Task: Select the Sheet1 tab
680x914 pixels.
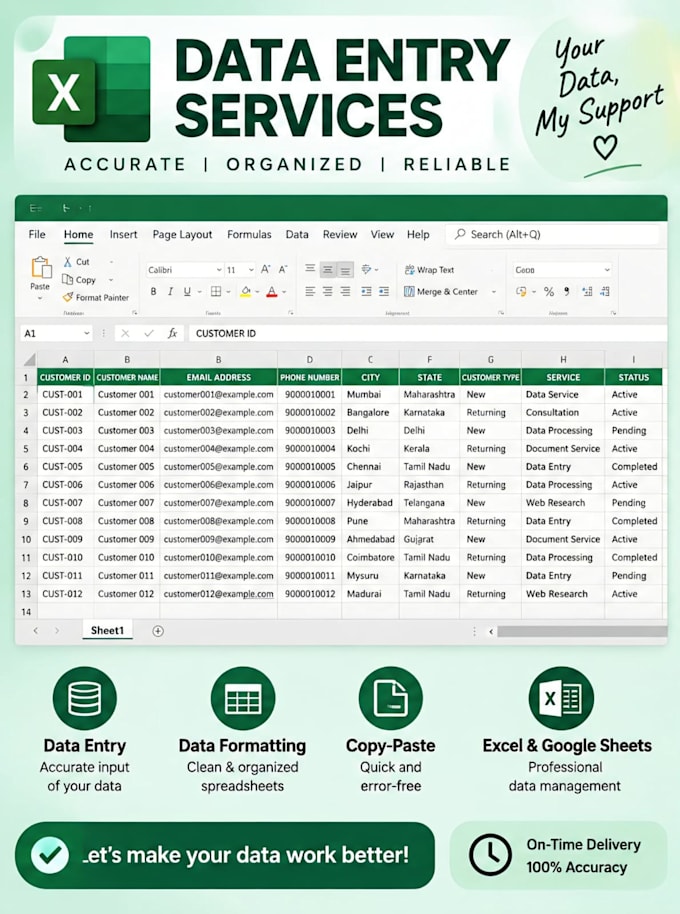Action: pos(107,630)
